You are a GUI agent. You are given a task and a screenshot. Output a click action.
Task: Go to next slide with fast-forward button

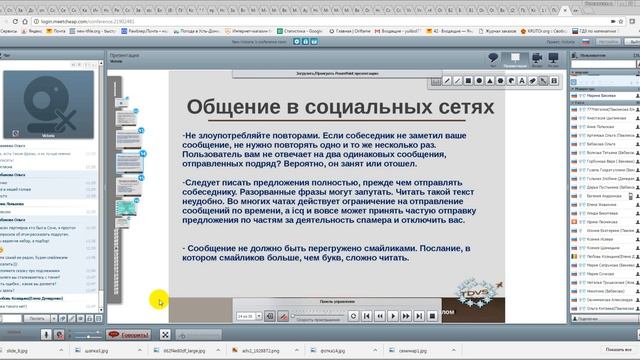coord(406,316)
